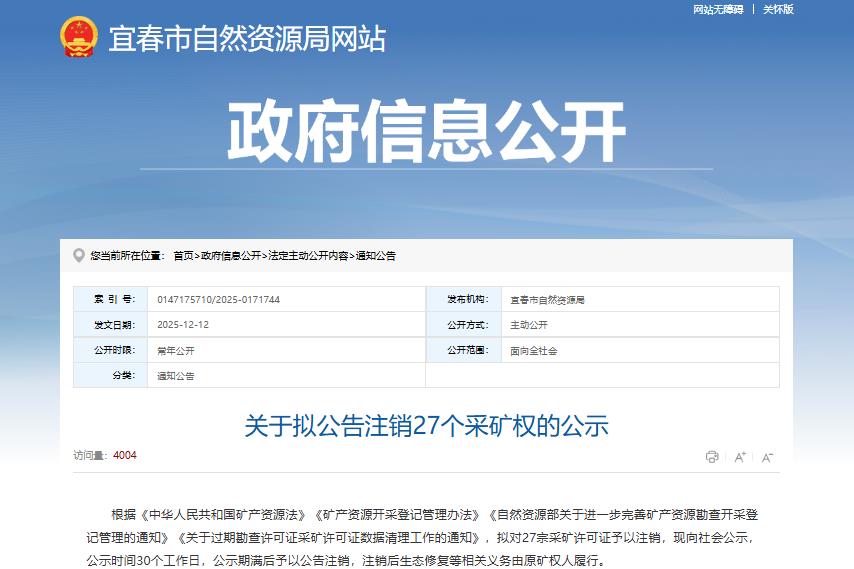
Task: Switch to 关怀版 care version
Action: coord(778,9)
